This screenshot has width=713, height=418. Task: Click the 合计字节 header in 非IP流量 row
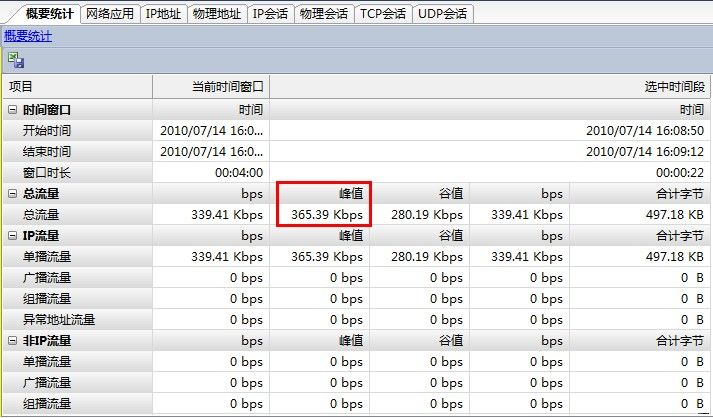coord(680,341)
